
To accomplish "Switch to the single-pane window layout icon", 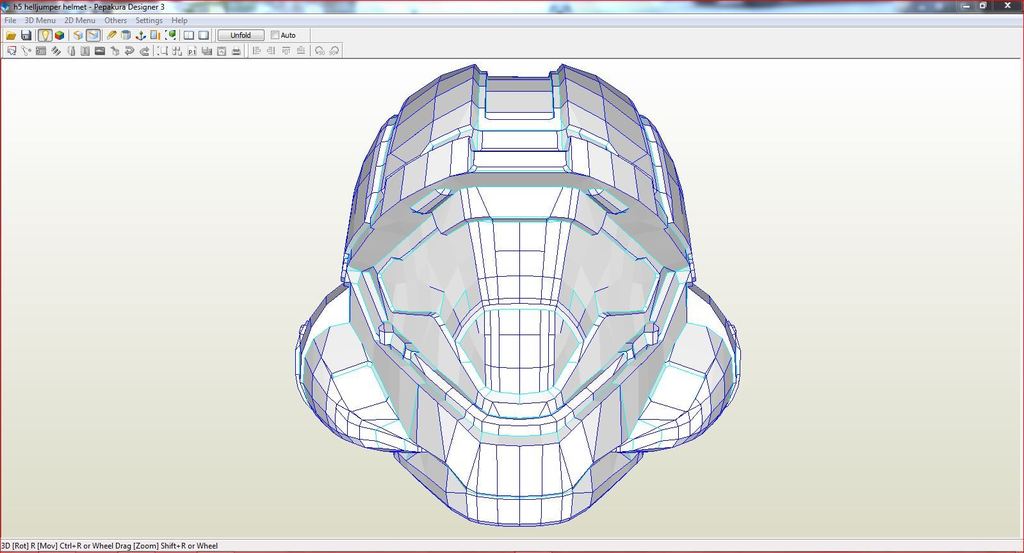I will tap(204, 35).
